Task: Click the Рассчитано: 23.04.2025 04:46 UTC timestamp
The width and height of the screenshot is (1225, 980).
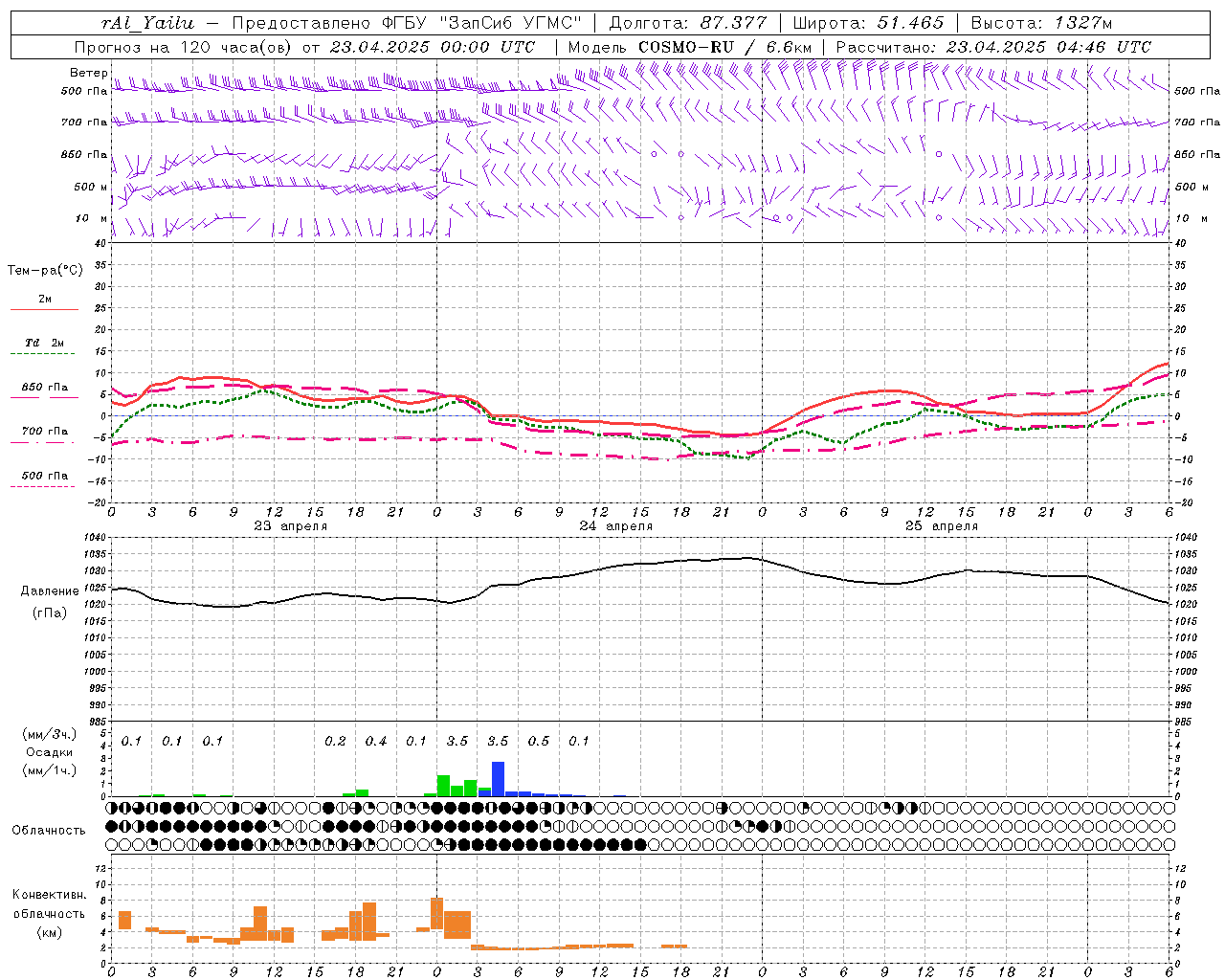Action: (x=993, y=47)
